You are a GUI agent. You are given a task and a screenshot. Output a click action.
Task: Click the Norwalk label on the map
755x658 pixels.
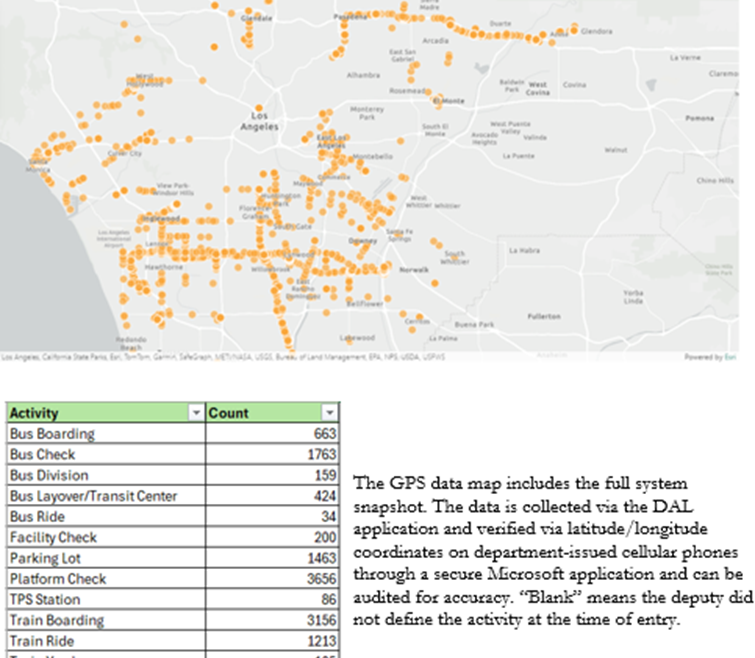[x=413, y=270]
